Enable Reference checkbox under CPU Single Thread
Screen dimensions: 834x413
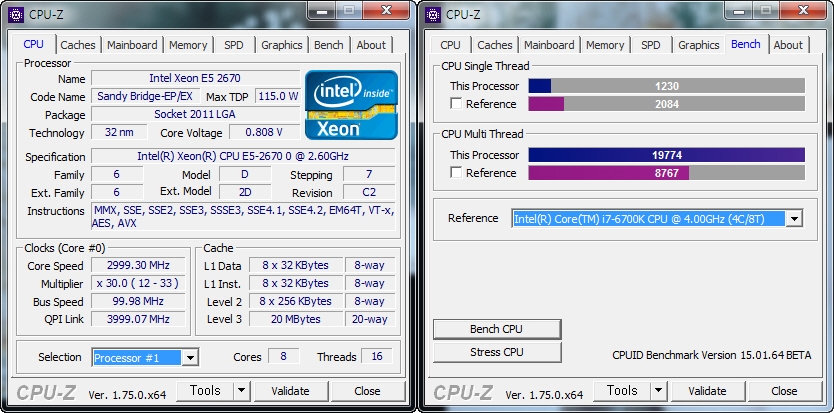pyautogui.click(x=456, y=104)
